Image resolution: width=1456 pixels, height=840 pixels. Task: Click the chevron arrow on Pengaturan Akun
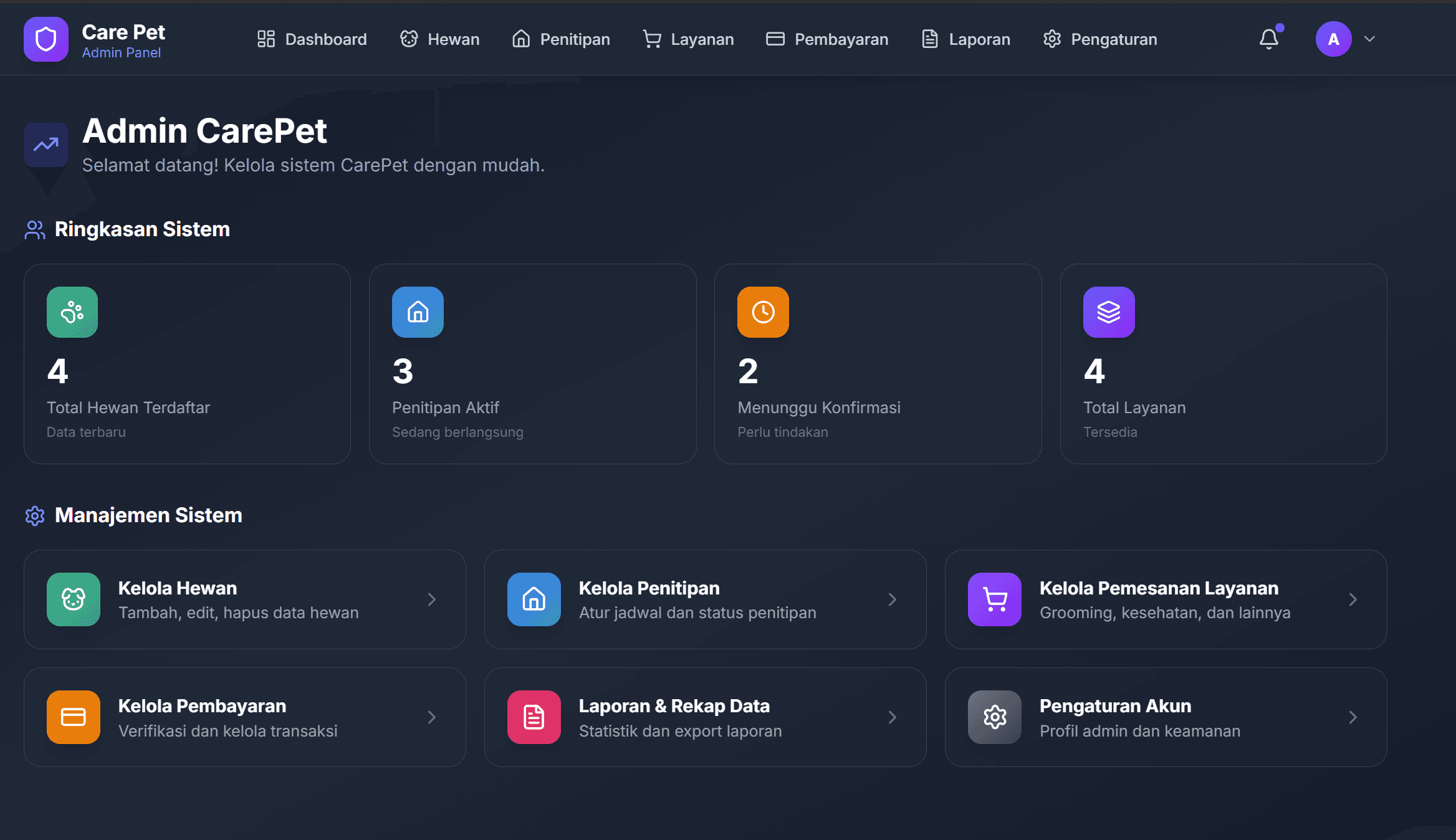1353,717
